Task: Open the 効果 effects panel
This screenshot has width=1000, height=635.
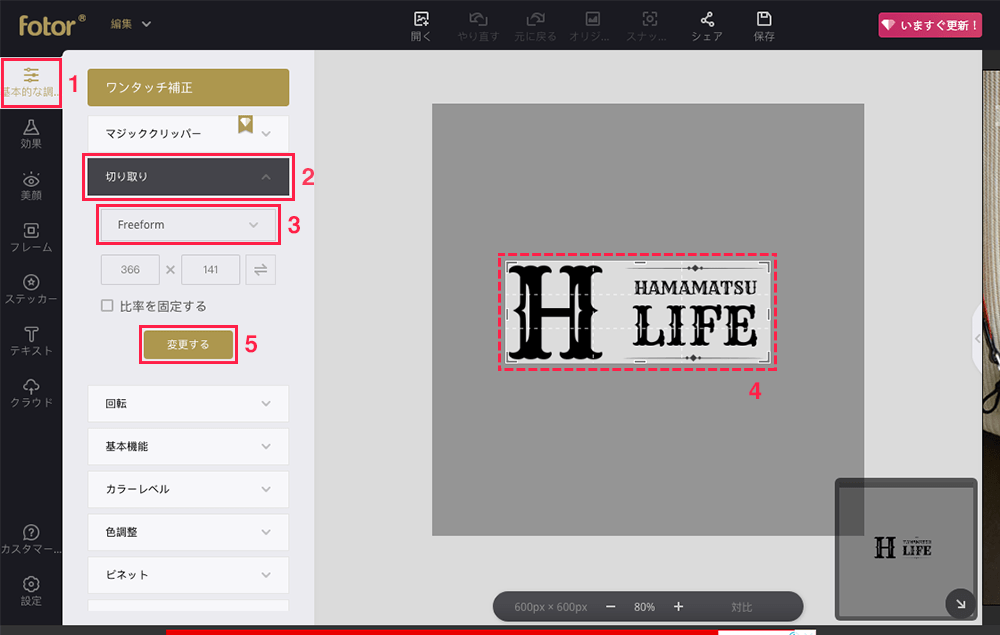Action: pyautogui.click(x=31, y=134)
